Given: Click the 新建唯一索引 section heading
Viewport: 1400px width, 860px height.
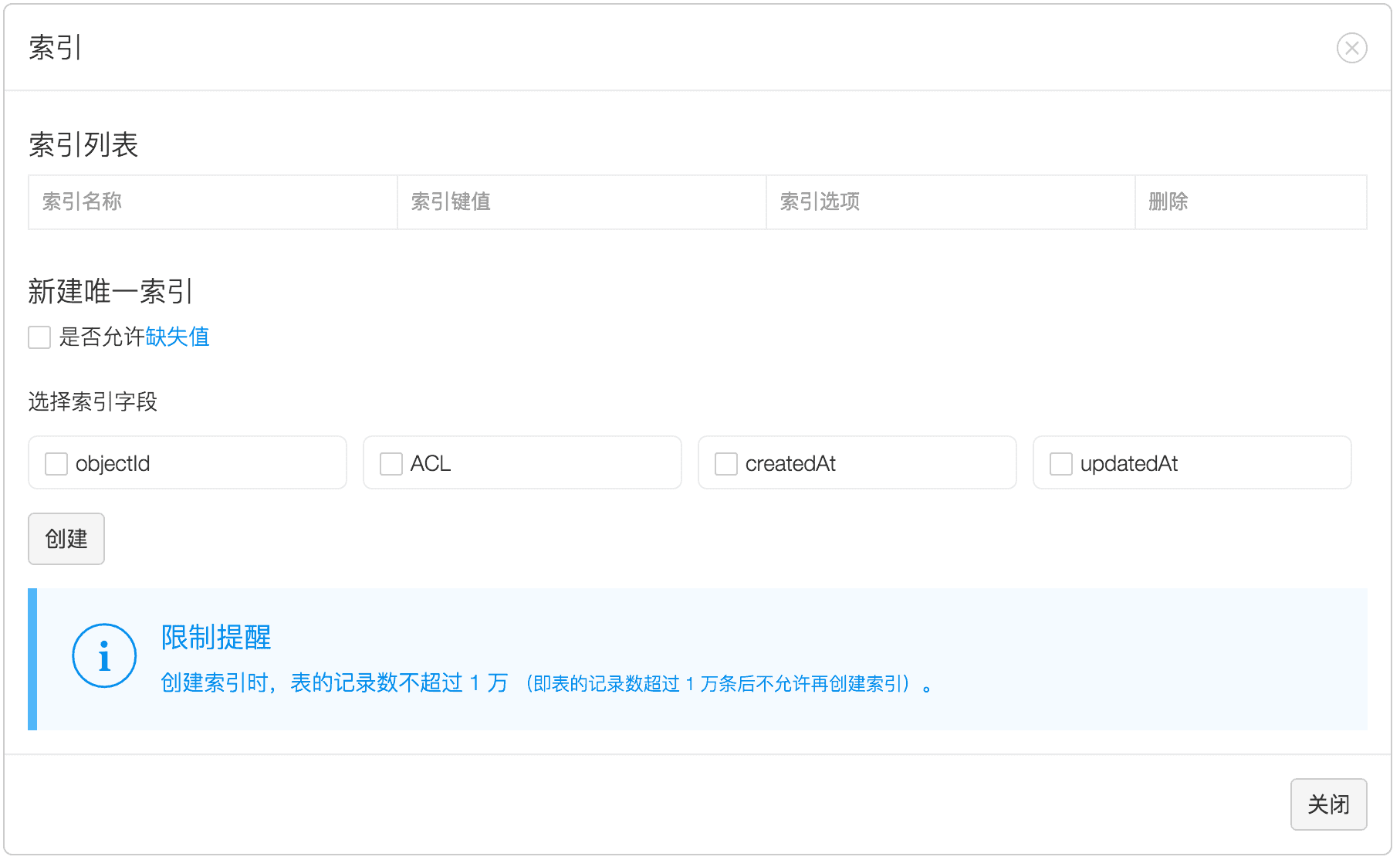Looking at the screenshot, I should click(110, 292).
